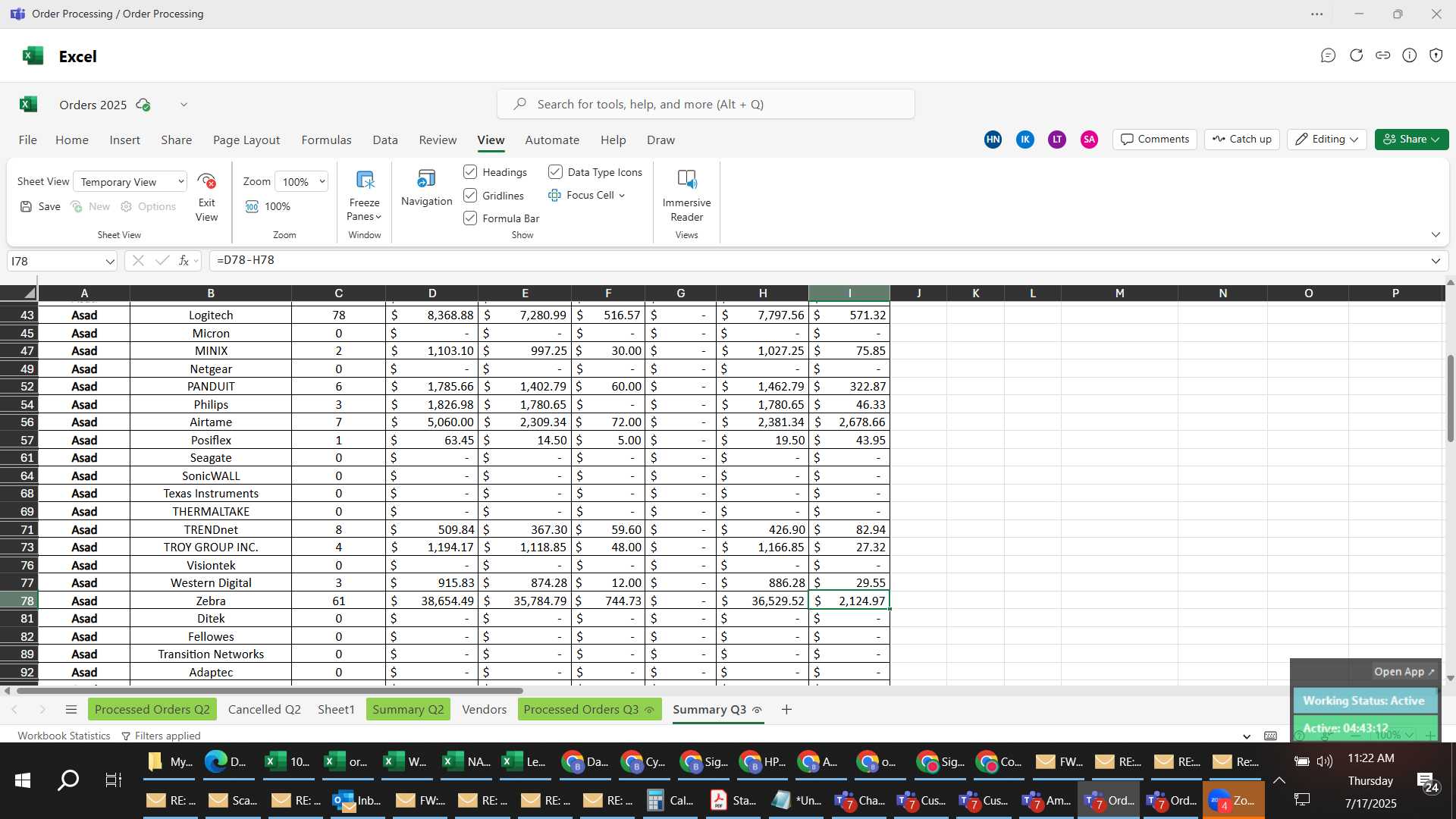1456x819 pixels.
Task: Switch to Processed Orders Q2 sheet
Action: click(152, 709)
